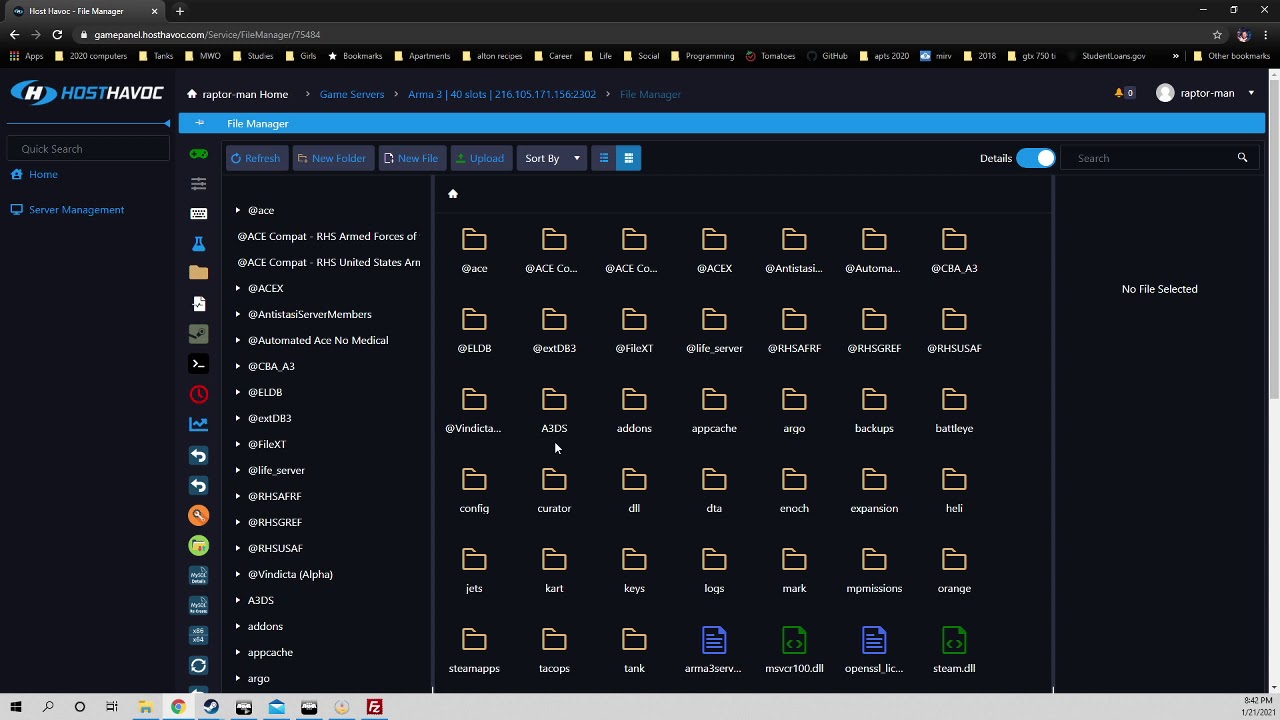Viewport: 1280px width, 720px height.
Task: Select the mpmissions folder thumbnail
Action: (x=874, y=570)
